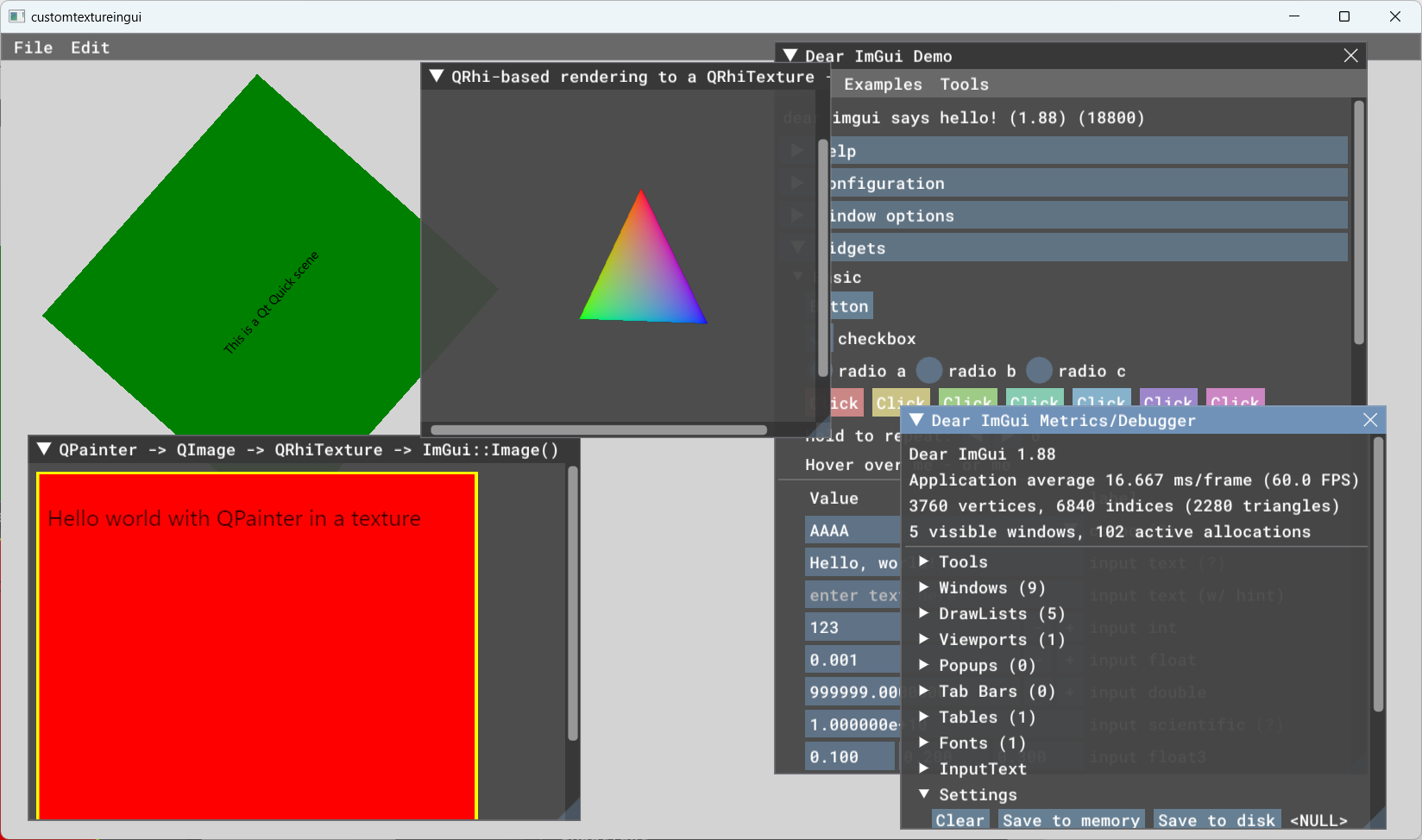The width and height of the screenshot is (1422, 840).
Task: Collapse the Dear ImGui Demo window
Action: [790, 55]
